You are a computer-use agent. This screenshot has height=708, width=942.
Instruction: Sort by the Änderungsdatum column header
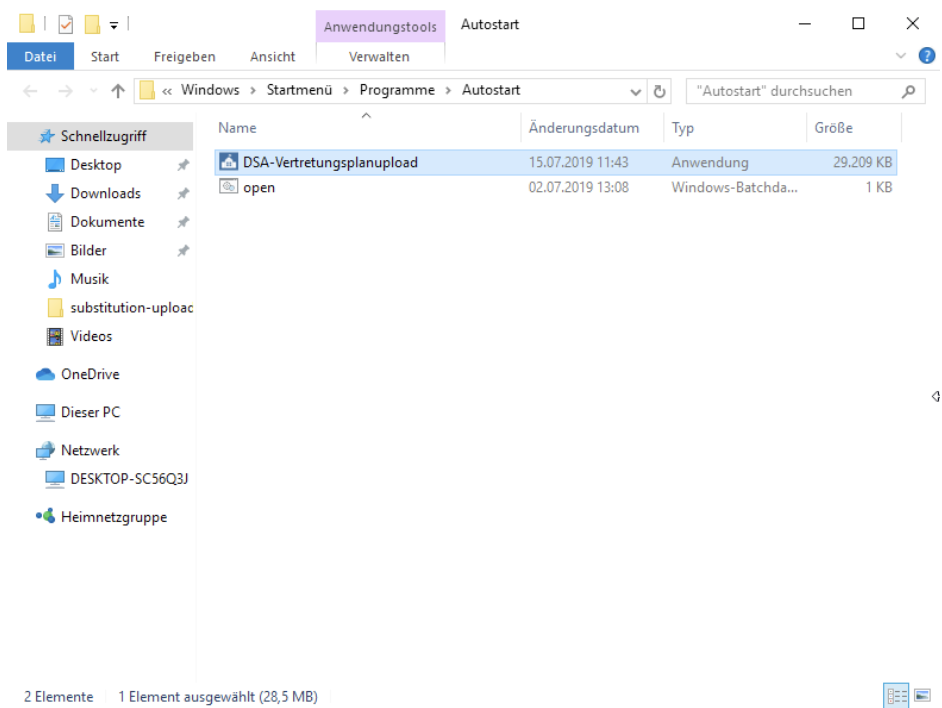tap(584, 128)
